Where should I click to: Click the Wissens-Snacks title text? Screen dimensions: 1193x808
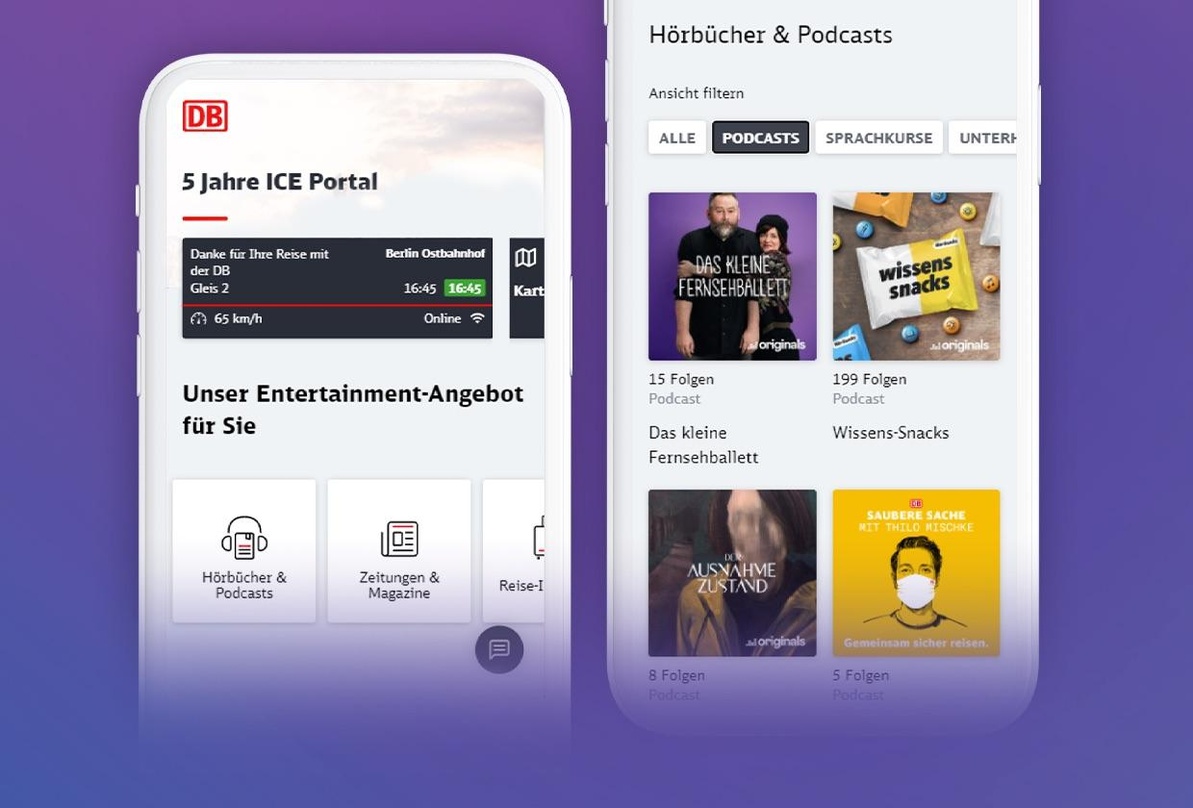coord(891,433)
